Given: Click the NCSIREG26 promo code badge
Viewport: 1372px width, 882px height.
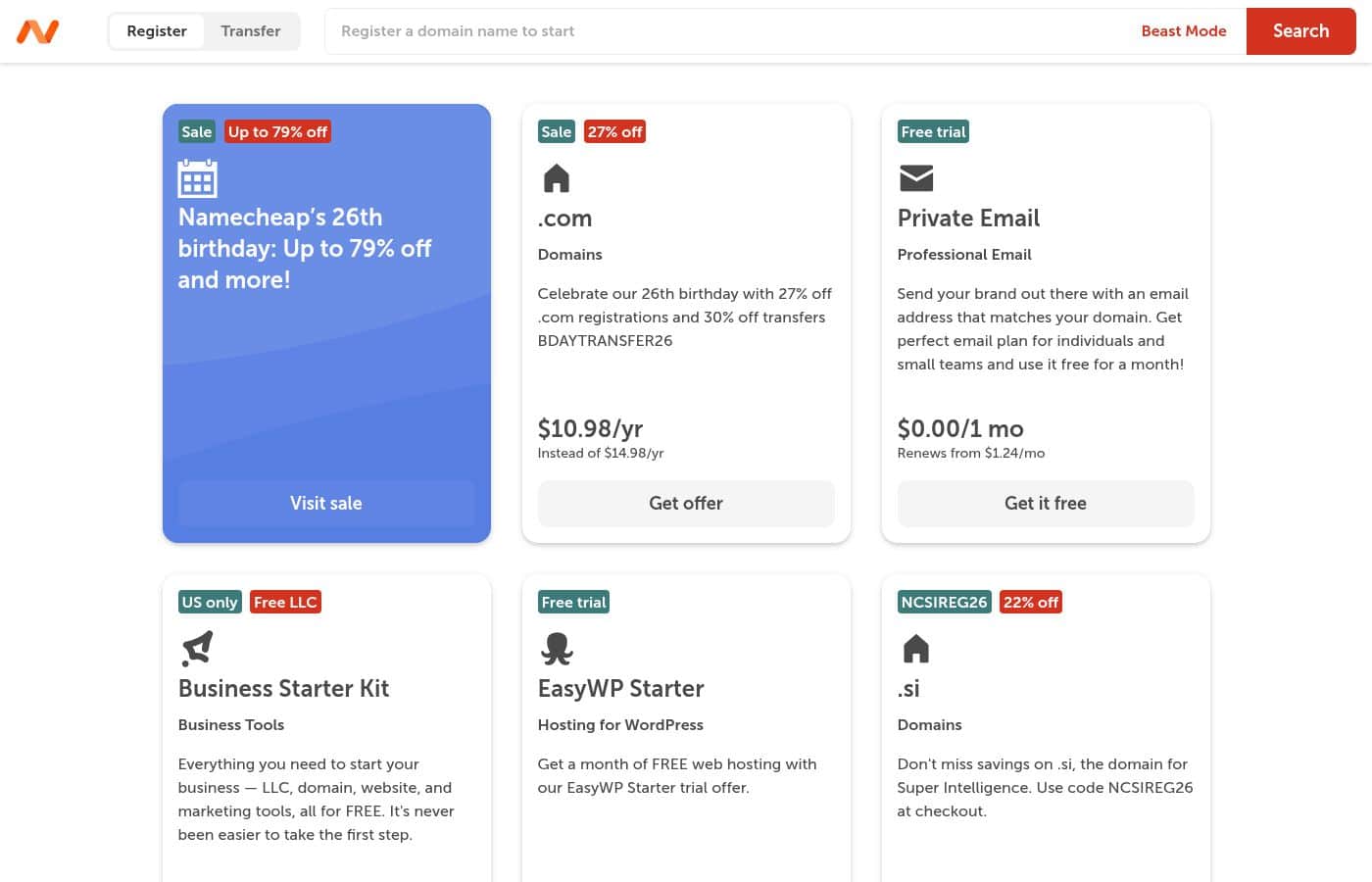Looking at the screenshot, I should click(x=944, y=603).
